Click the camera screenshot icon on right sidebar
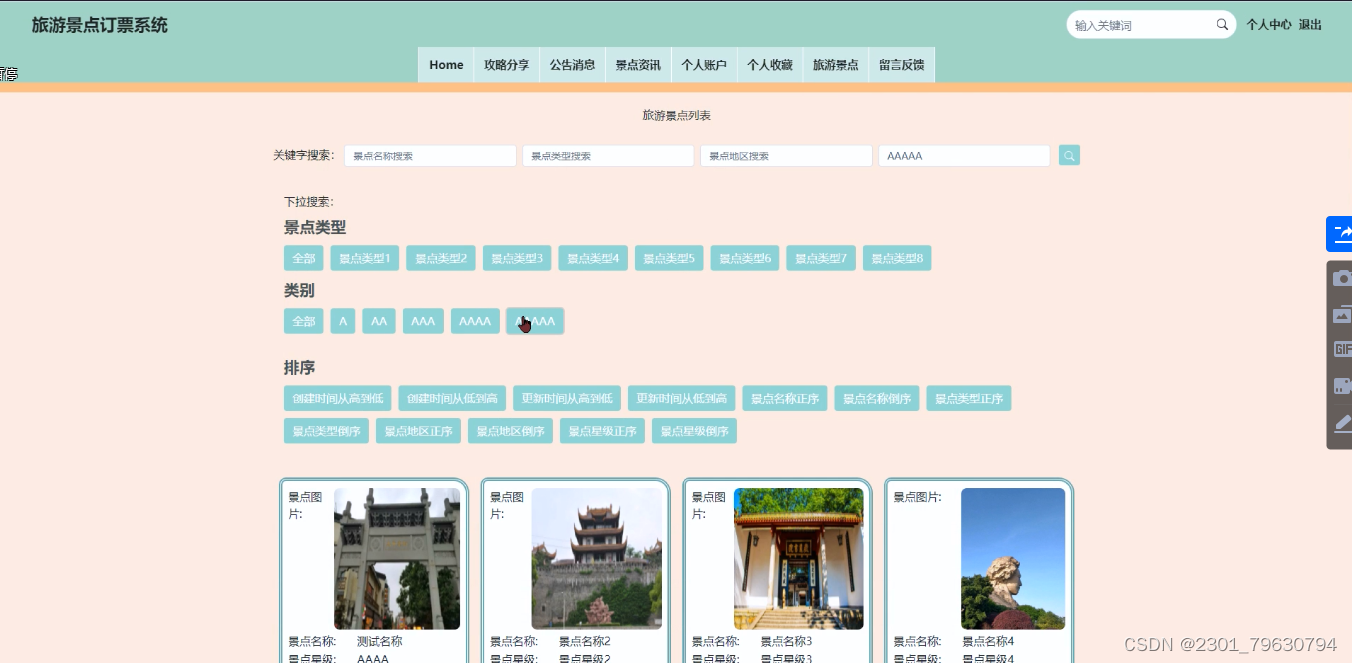 click(1342, 278)
